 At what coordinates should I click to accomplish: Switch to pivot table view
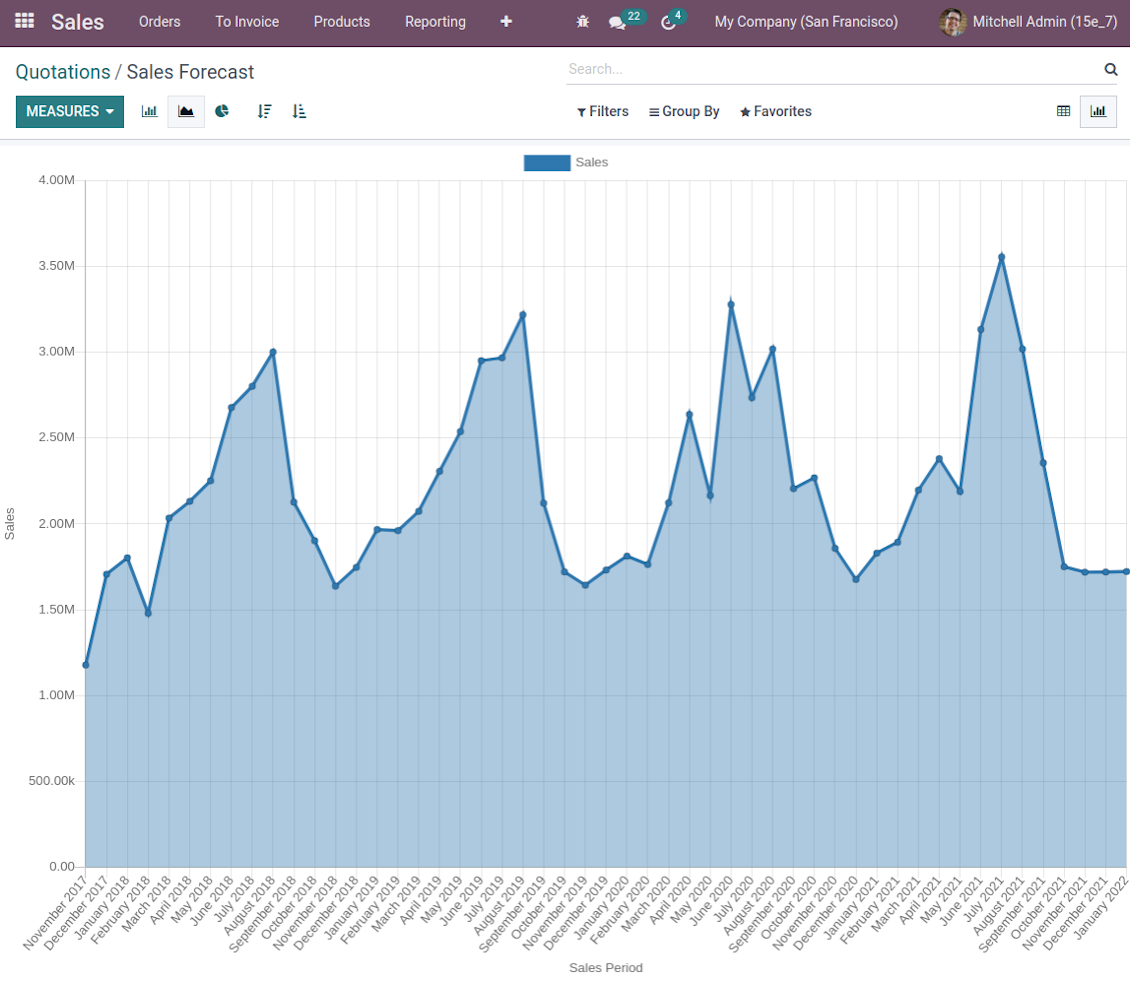[x=1063, y=111]
